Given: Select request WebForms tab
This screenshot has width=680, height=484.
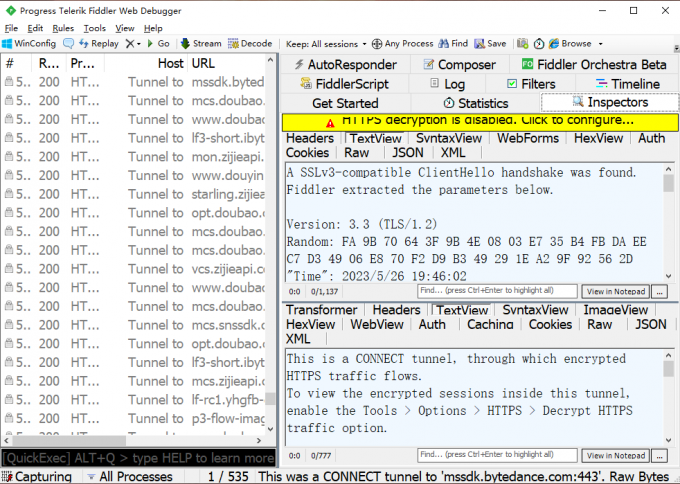Looking at the screenshot, I should (528, 138).
